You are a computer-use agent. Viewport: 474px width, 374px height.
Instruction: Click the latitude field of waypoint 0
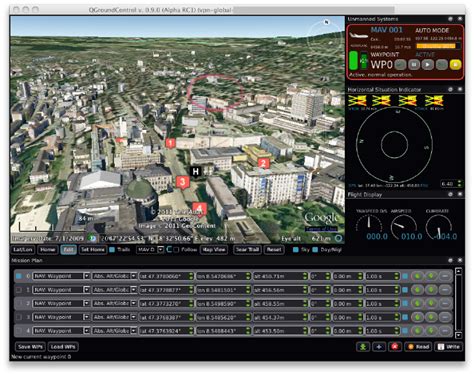(166, 276)
